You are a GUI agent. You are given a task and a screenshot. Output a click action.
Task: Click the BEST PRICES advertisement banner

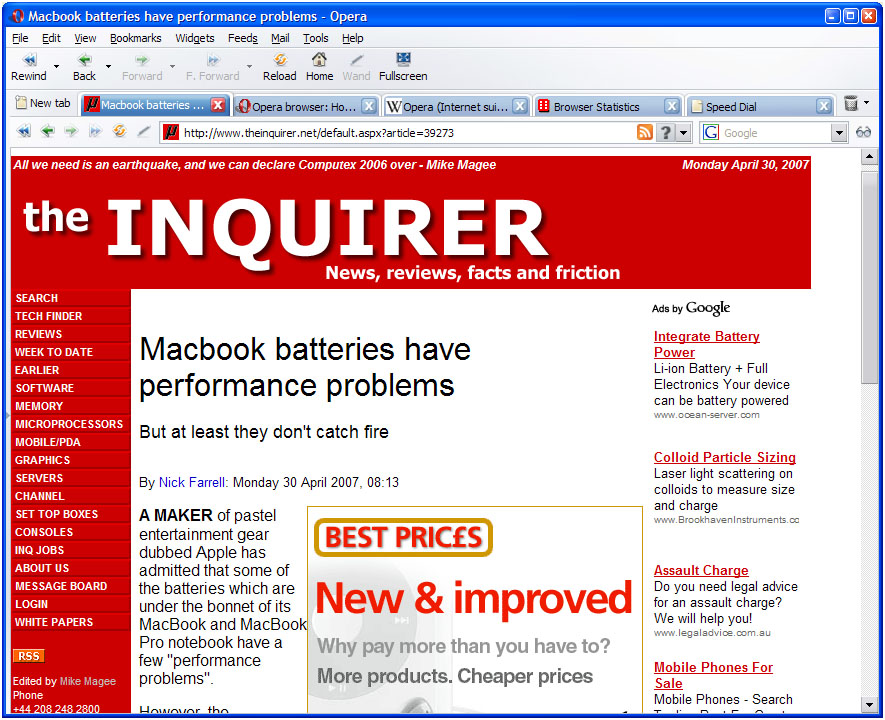click(475, 609)
